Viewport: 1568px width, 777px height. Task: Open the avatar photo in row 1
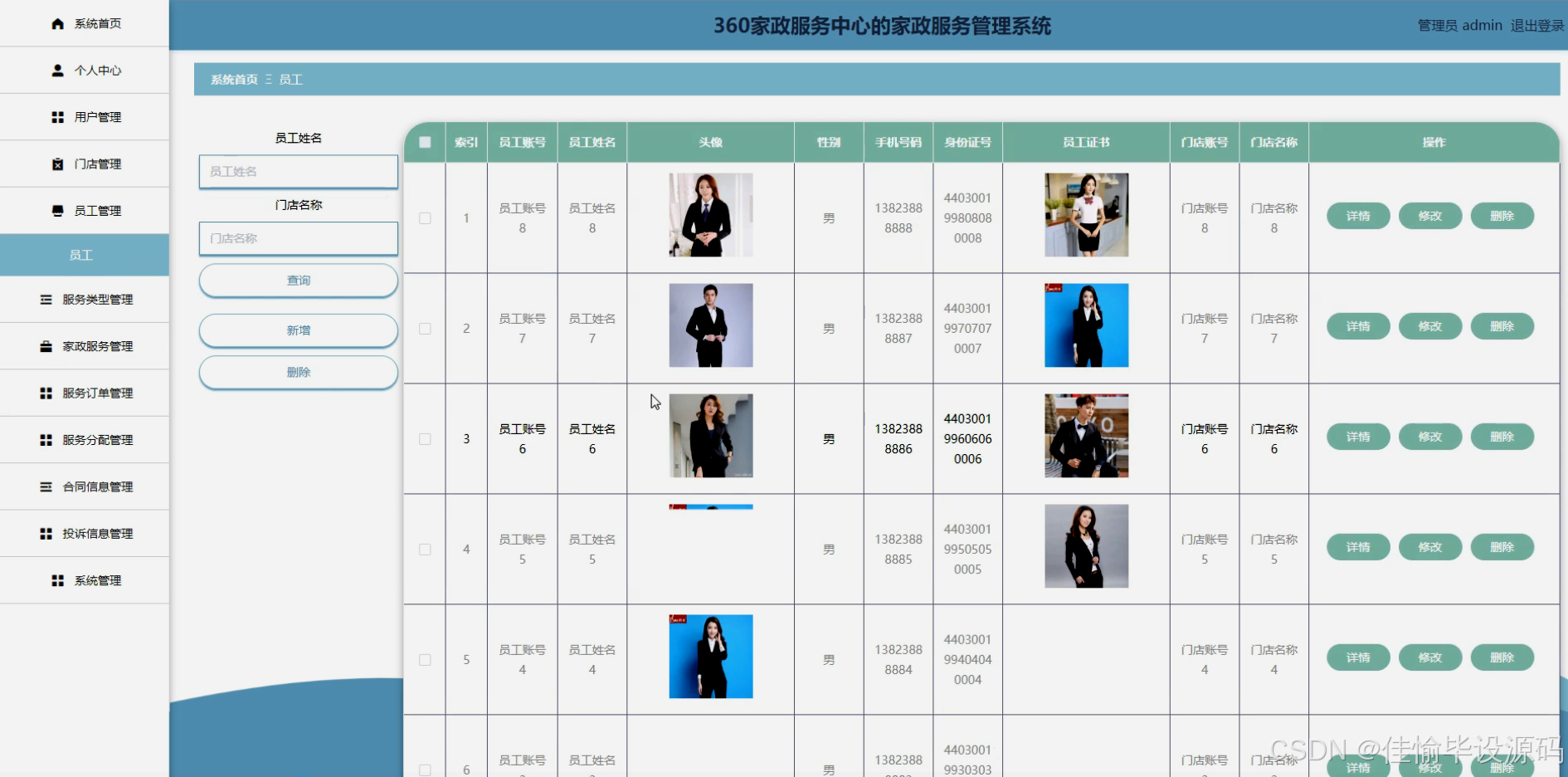pos(711,215)
